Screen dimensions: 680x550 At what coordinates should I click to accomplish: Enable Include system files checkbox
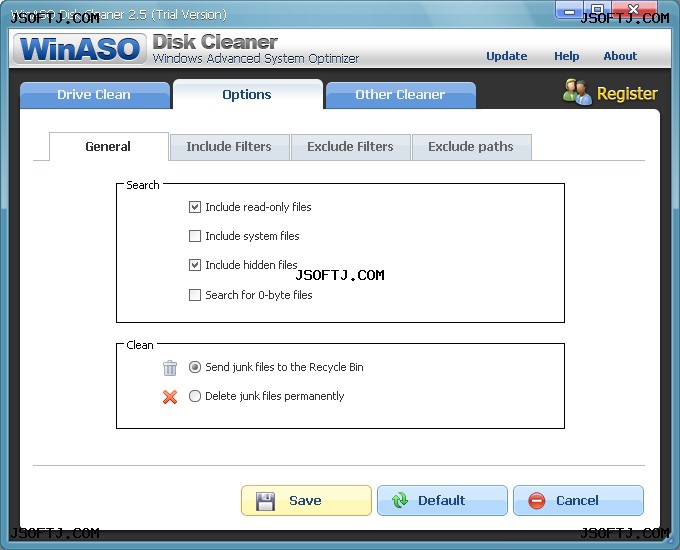point(195,236)
